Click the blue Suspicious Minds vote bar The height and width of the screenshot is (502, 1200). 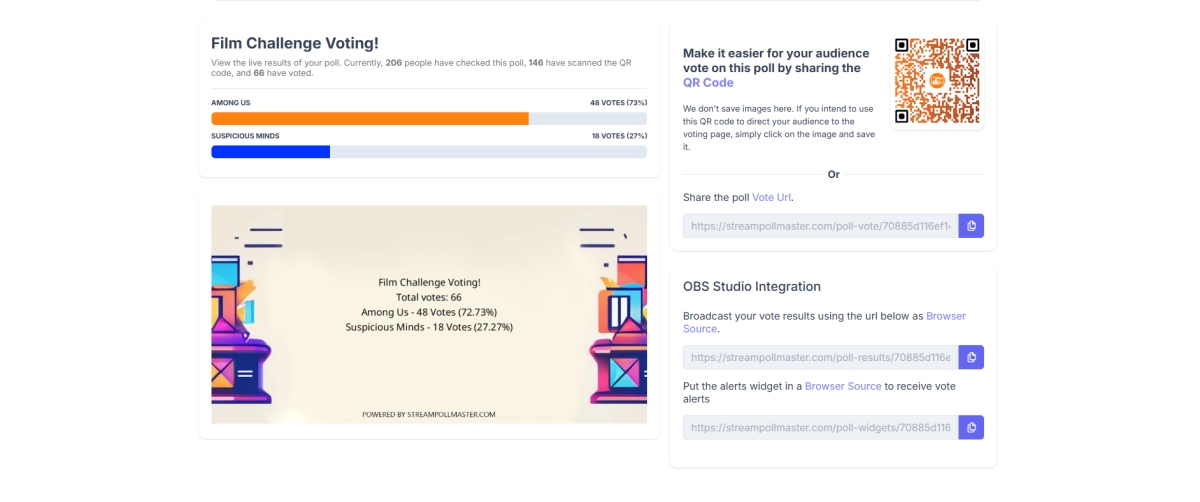[x=270, y=152]
